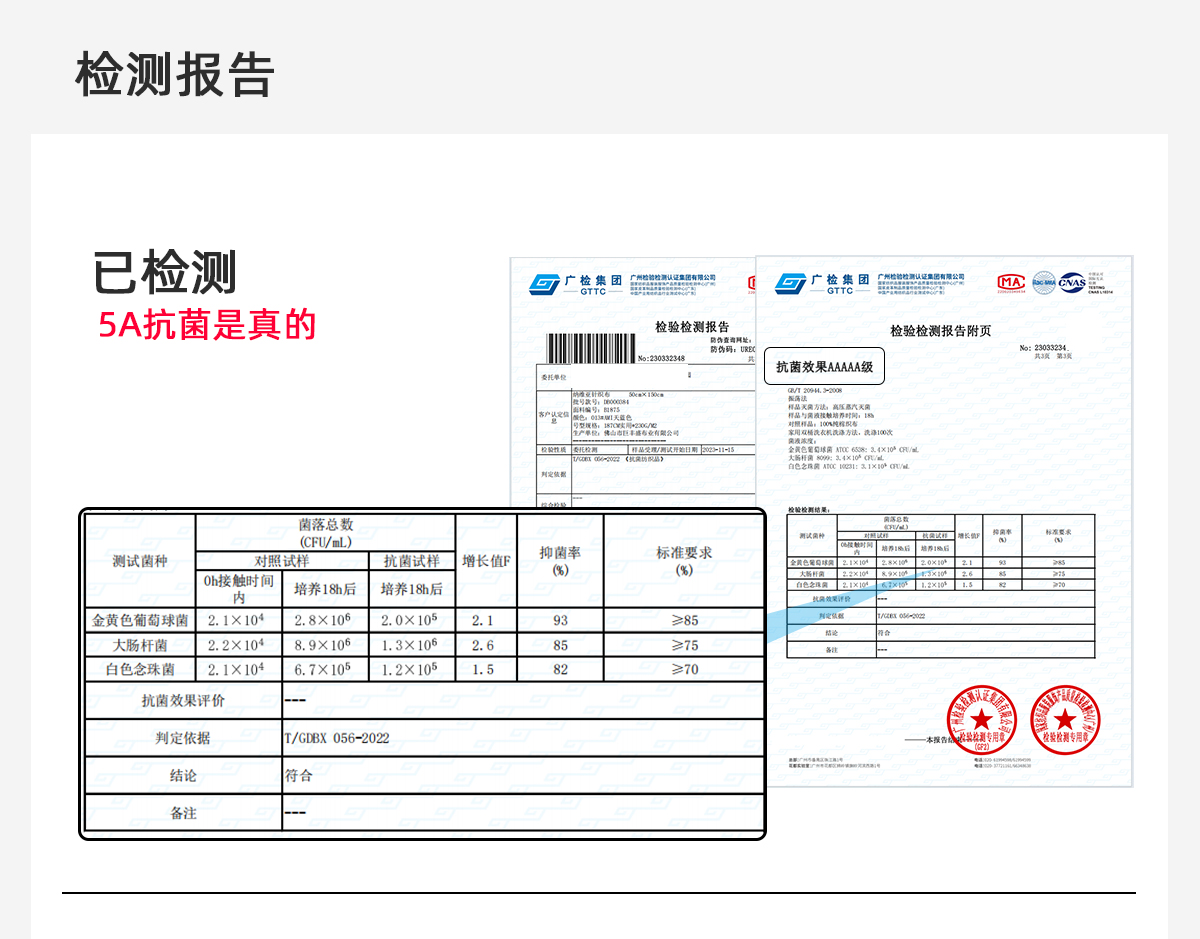
Task: Click the red 5A抗菌是真的 text
Action: pos(207,325)
